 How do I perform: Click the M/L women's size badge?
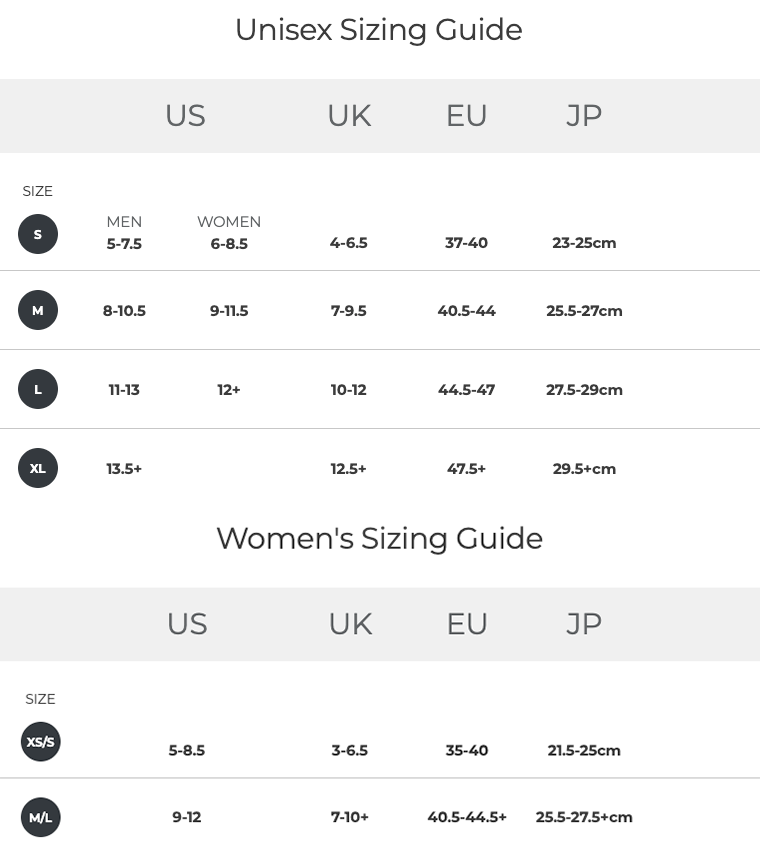click(x=40, y=817)
